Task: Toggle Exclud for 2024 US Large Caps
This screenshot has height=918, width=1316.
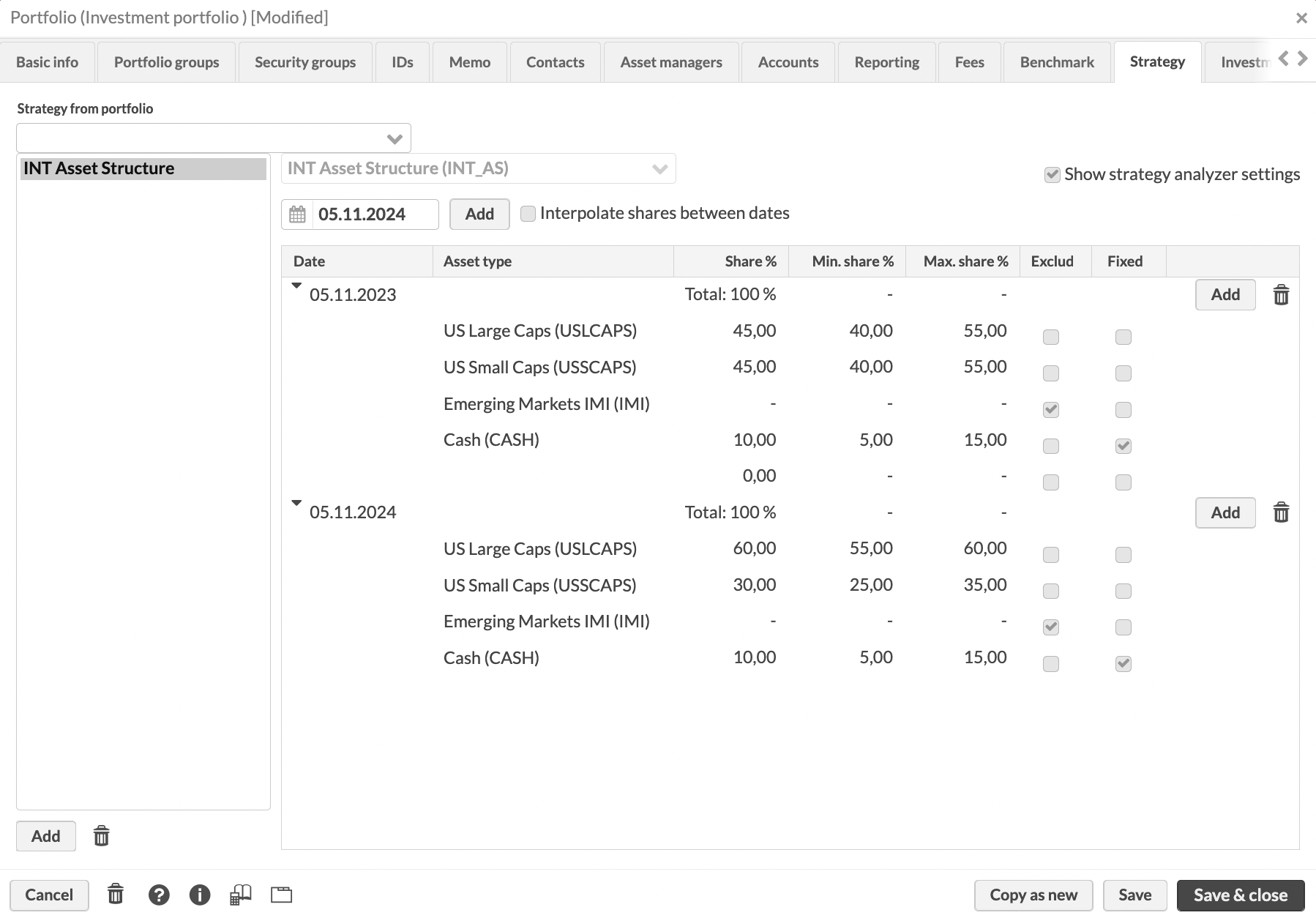Action: click(x=1051, y=555)
